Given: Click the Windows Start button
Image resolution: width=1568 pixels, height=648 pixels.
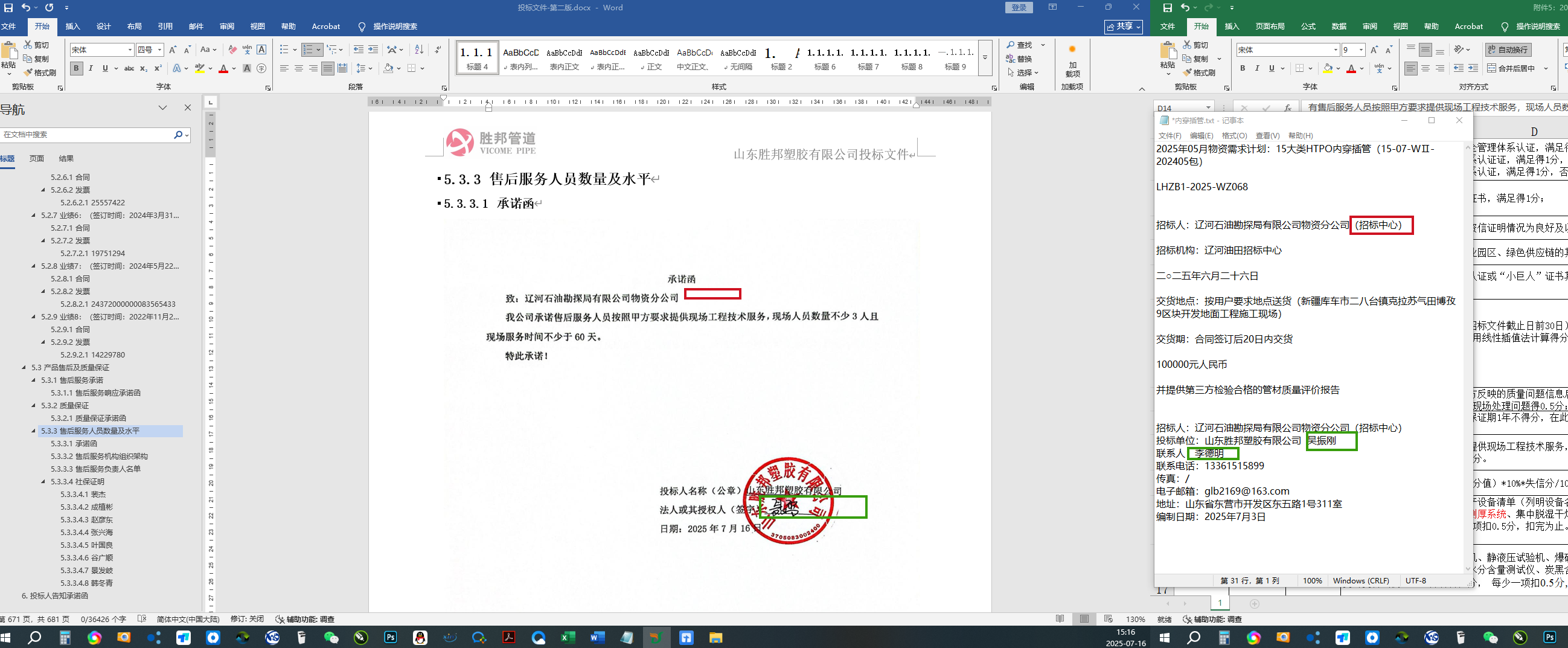Looking at the screenshot, I should click(x=6, y=638).
